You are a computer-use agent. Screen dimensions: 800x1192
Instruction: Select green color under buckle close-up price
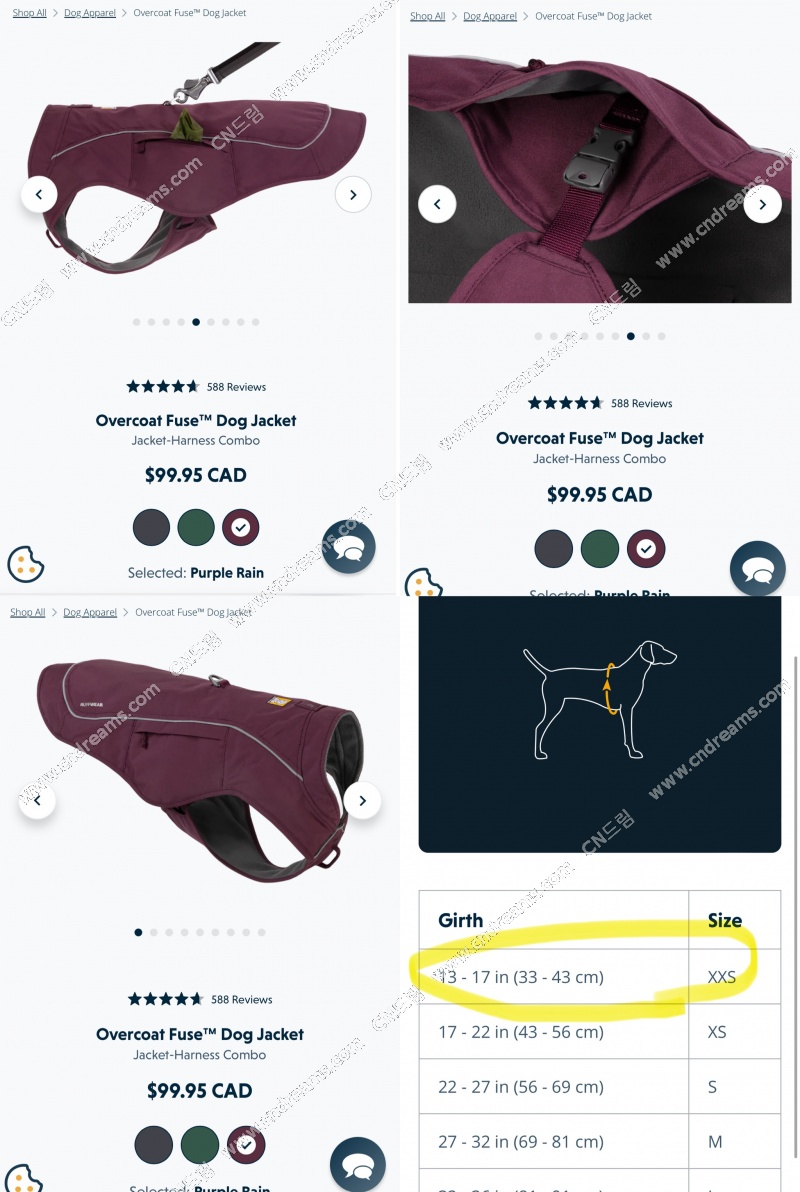coord(600,549)
